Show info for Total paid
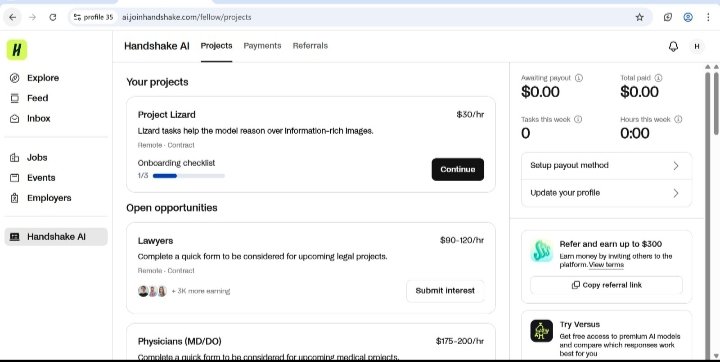The width and height of the screenshot is (720, 362). pos(658,78)
